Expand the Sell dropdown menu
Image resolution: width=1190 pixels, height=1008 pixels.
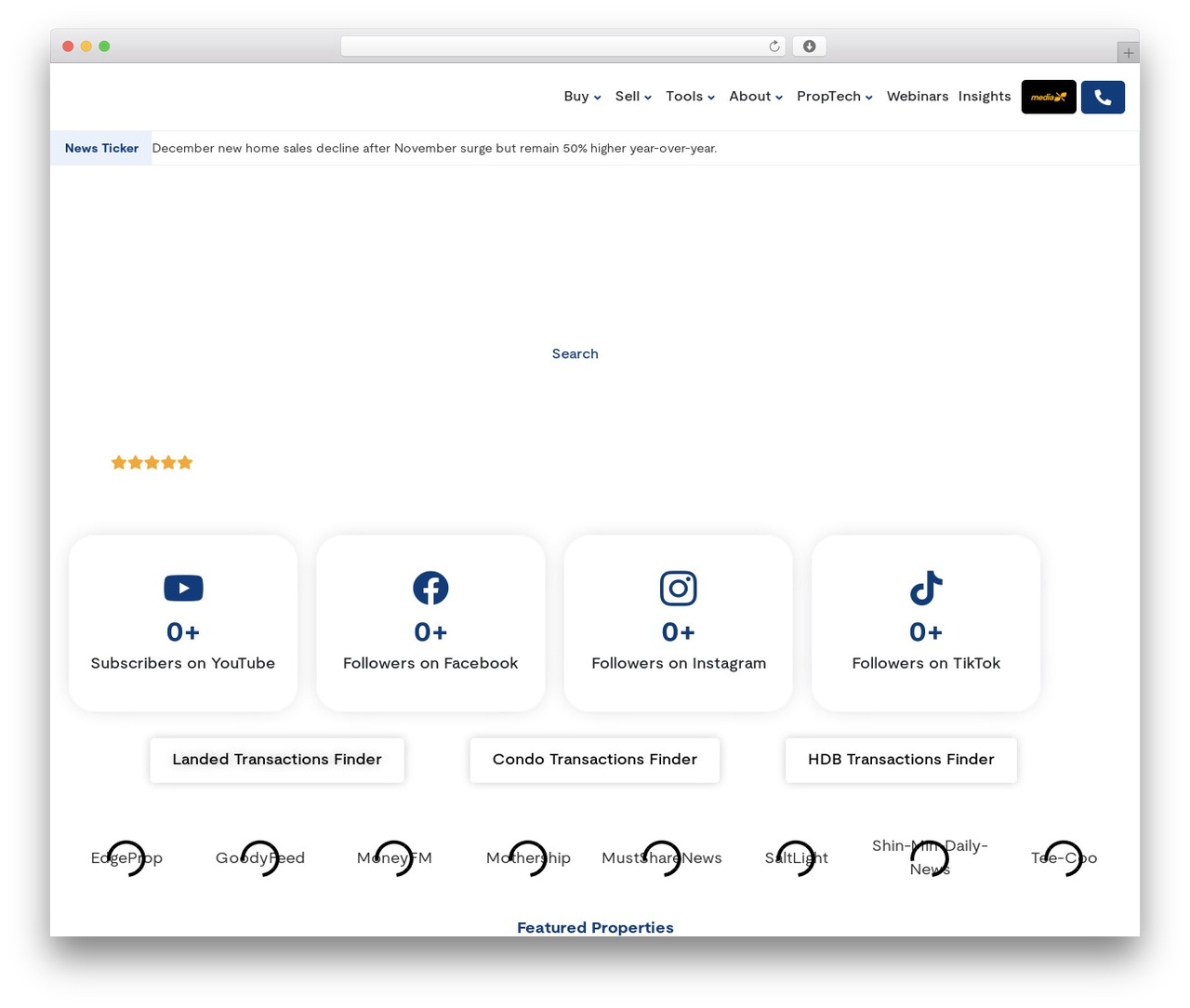coord(633,97)
